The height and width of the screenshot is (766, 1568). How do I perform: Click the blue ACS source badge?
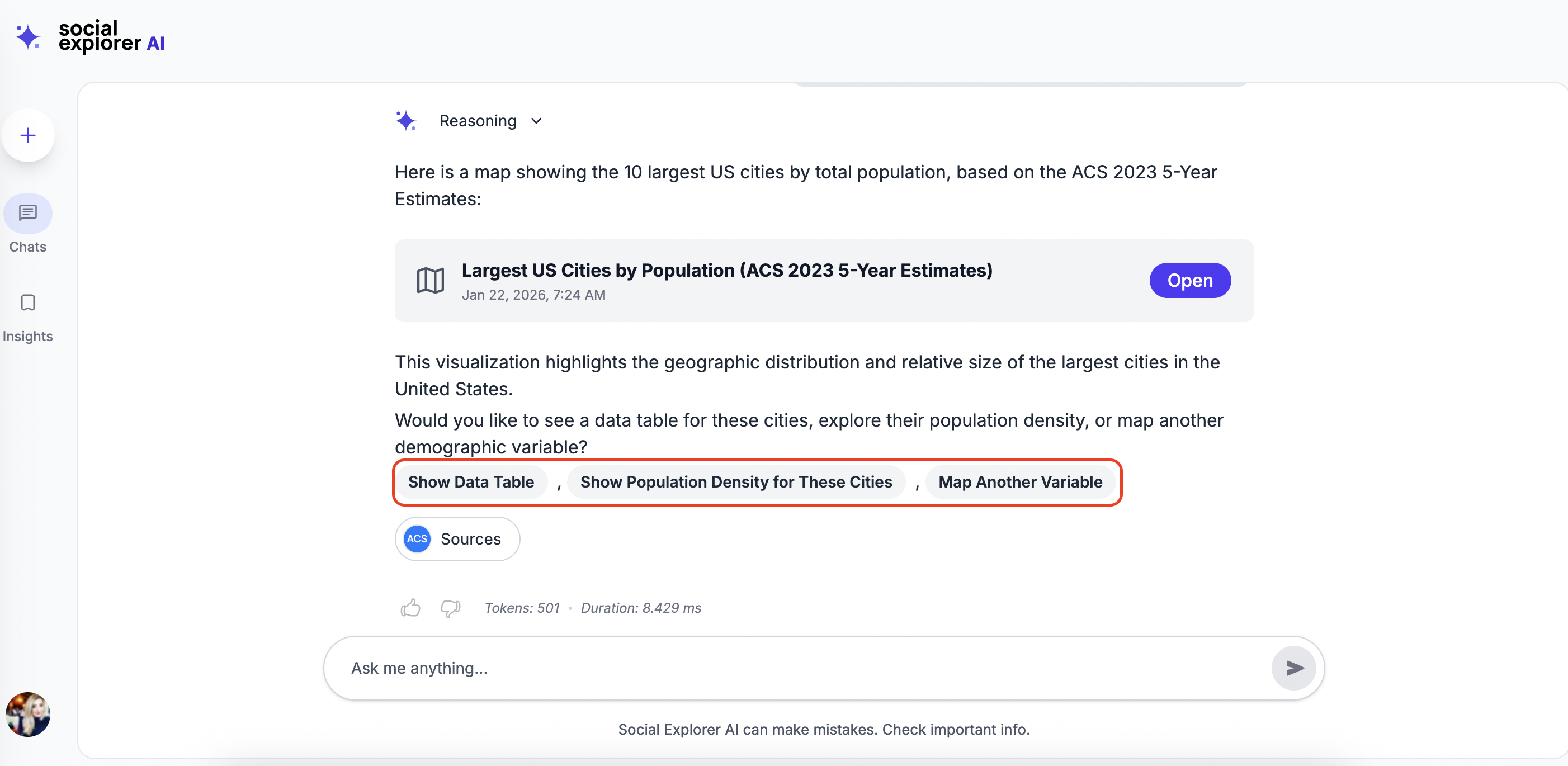click(417, 538)
